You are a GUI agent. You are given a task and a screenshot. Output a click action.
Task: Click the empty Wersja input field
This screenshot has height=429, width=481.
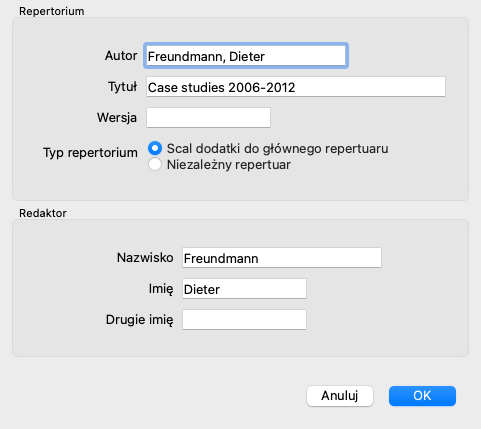pyautogui.click(x=208, y=117)
